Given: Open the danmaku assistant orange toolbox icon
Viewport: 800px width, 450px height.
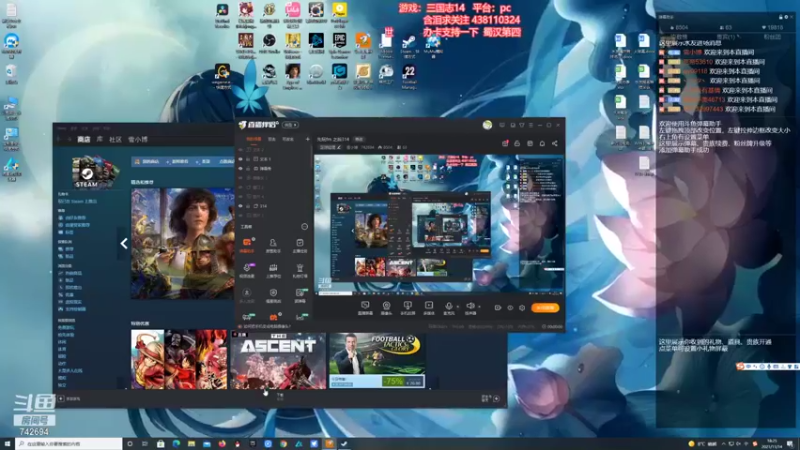Looking at the screenshot, I should (x=247, y=244).
